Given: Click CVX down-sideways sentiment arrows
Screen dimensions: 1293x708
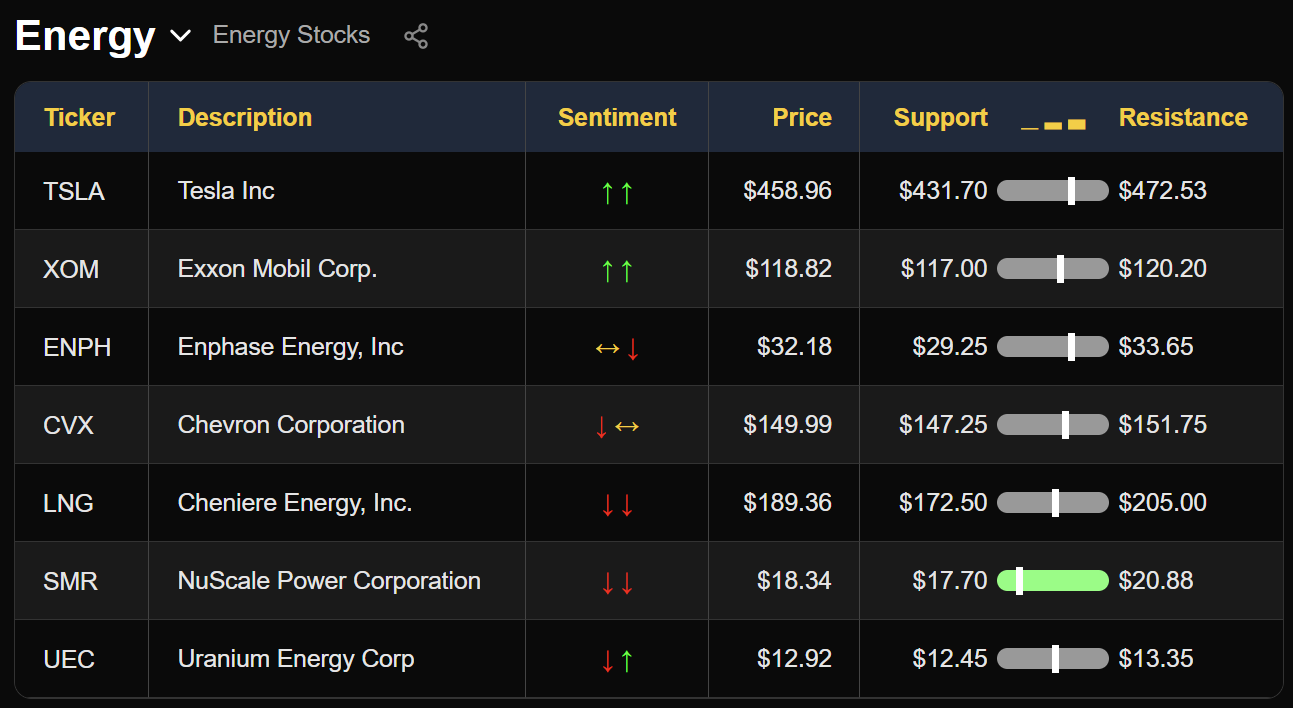Looking at the screenshot, I should pyautogui.click(x=617, y=426).
